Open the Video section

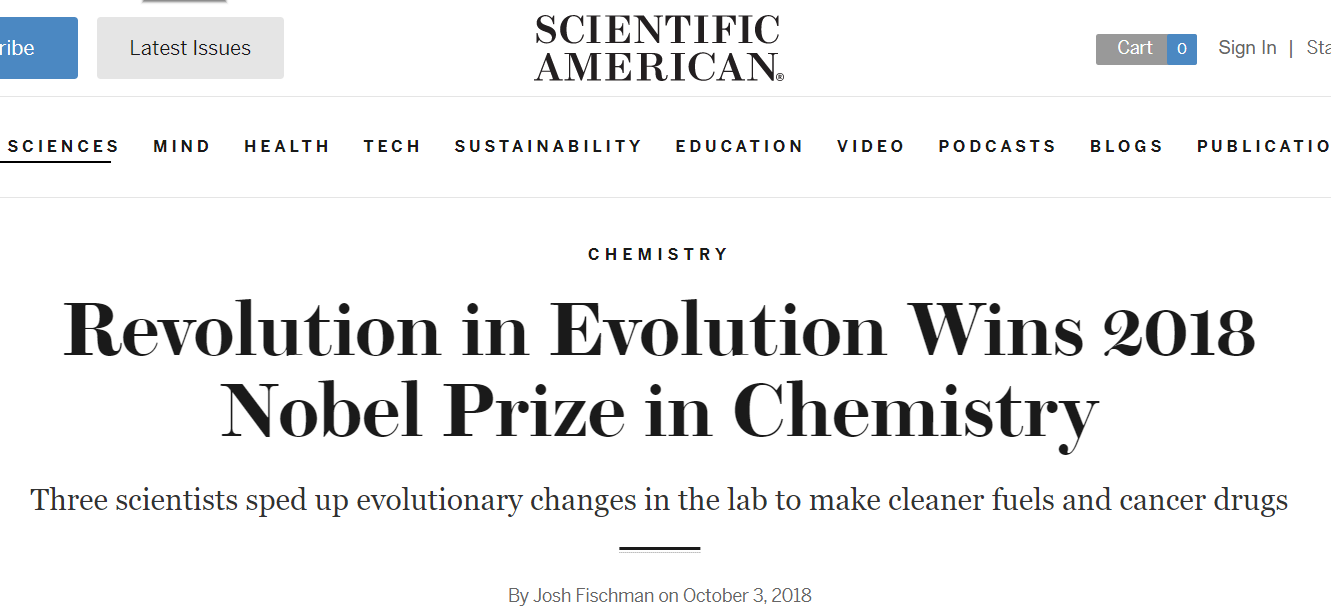[x=871, y=146]
